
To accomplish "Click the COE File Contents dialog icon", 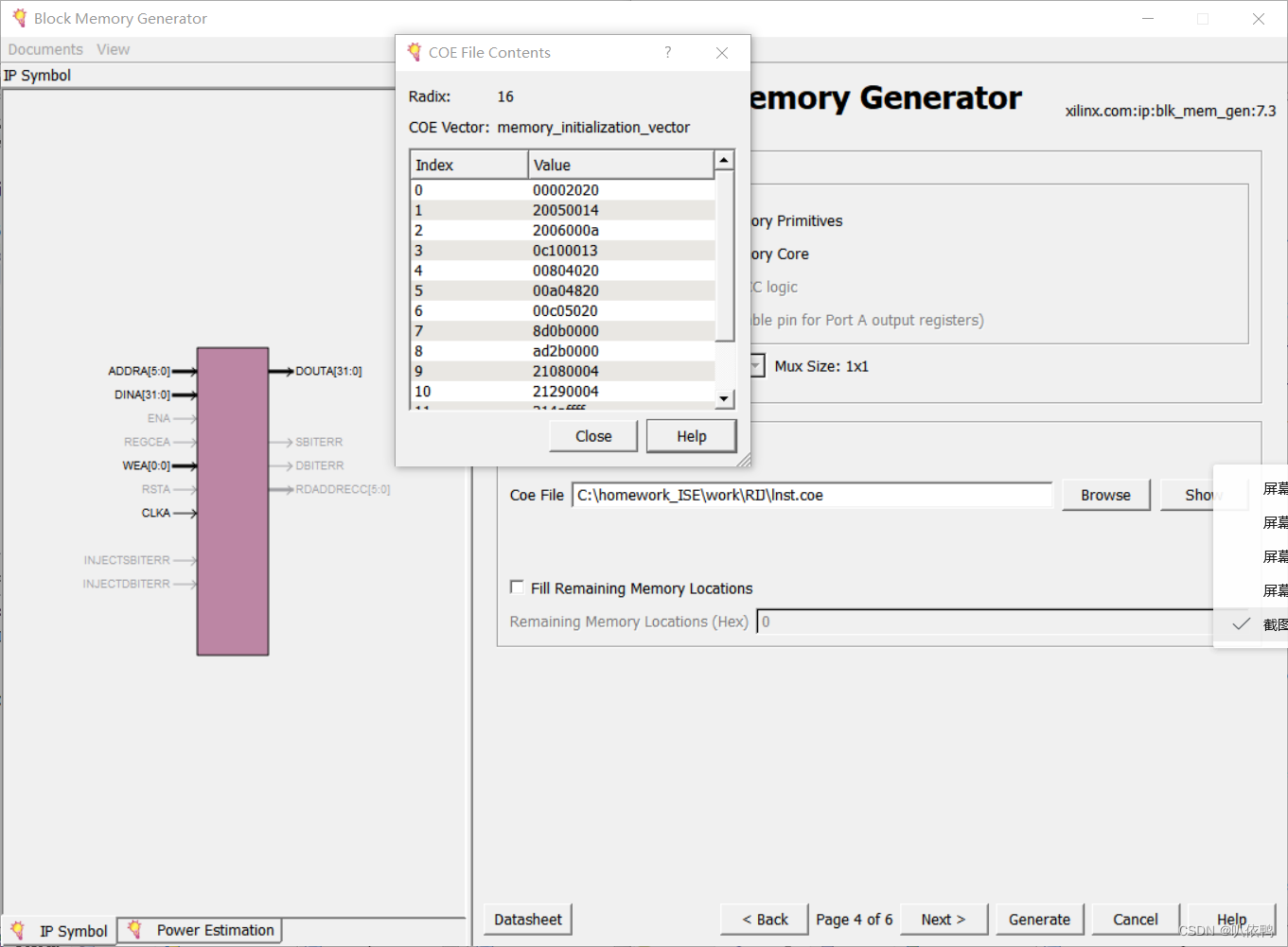I will (415, 52).
